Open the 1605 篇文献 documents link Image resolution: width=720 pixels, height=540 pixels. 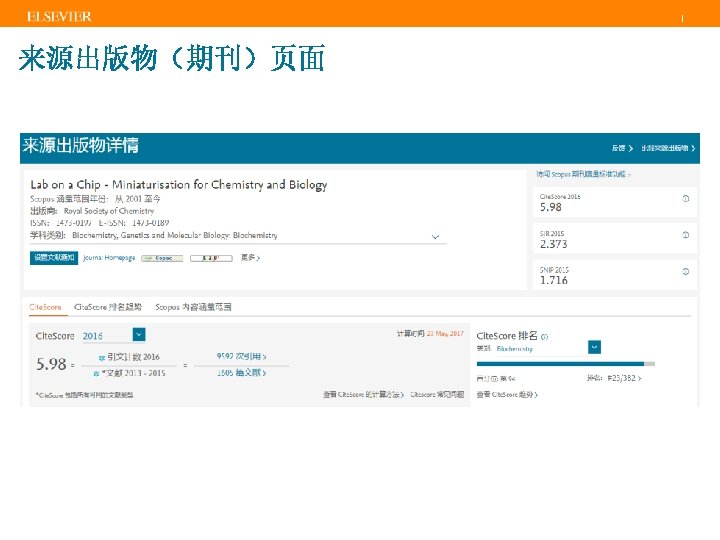point(242,372)
